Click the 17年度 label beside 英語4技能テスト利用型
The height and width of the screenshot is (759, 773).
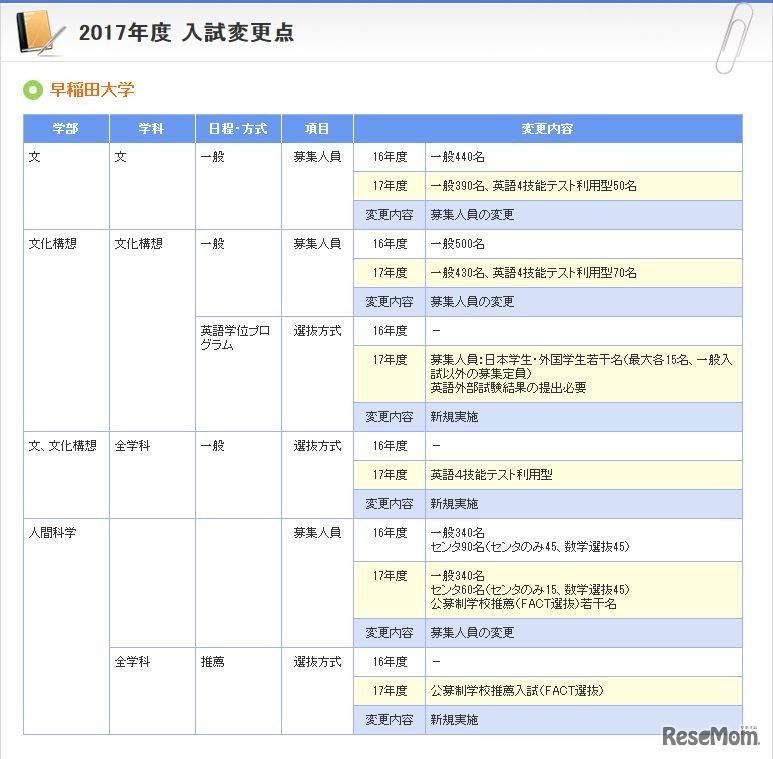pos(389,475)
